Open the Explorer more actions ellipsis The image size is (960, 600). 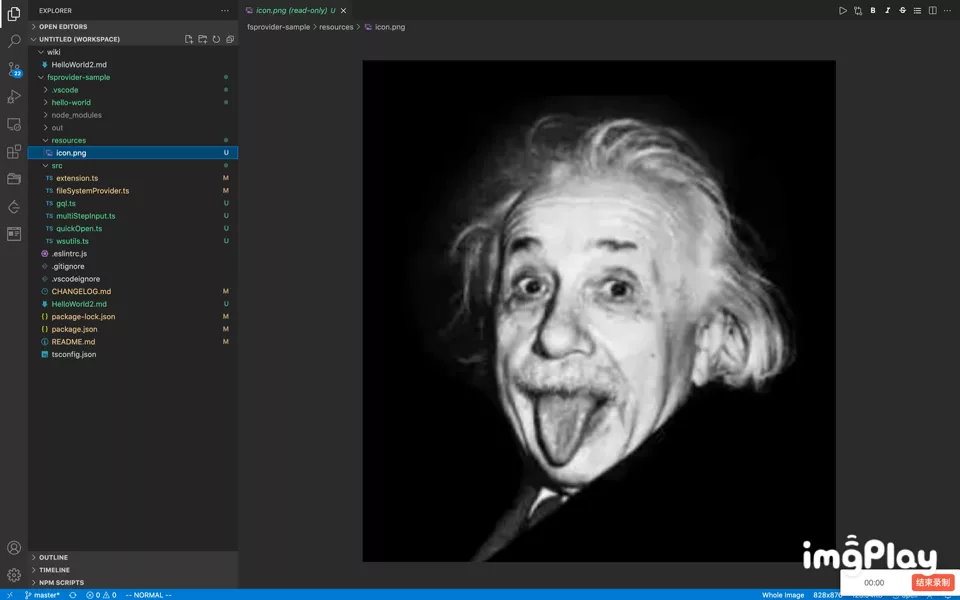point(225,10)
